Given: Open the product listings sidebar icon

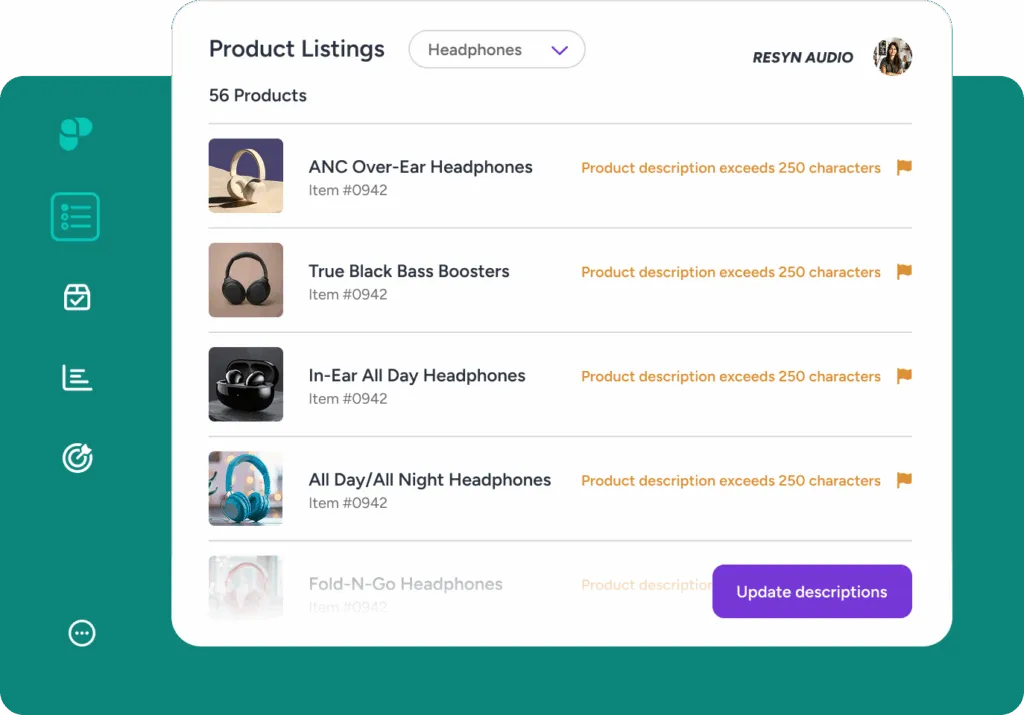Looking at the screenshot, I should click(x=76, y=217).
